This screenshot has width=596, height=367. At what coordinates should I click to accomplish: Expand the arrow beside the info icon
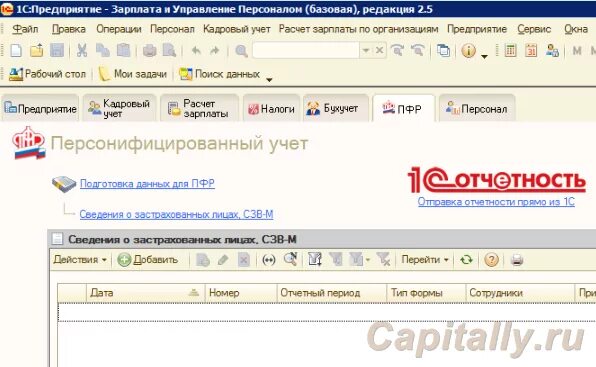484,57
